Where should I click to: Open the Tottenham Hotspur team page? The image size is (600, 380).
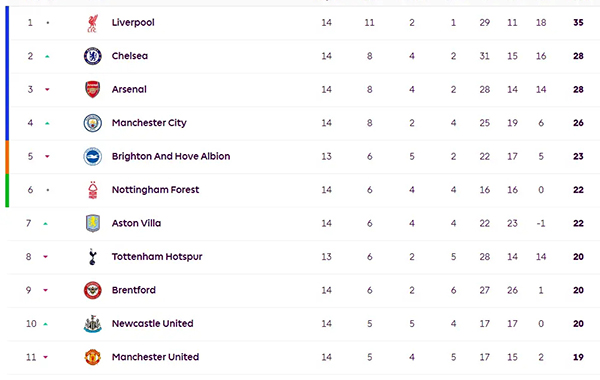click(157, 257)
